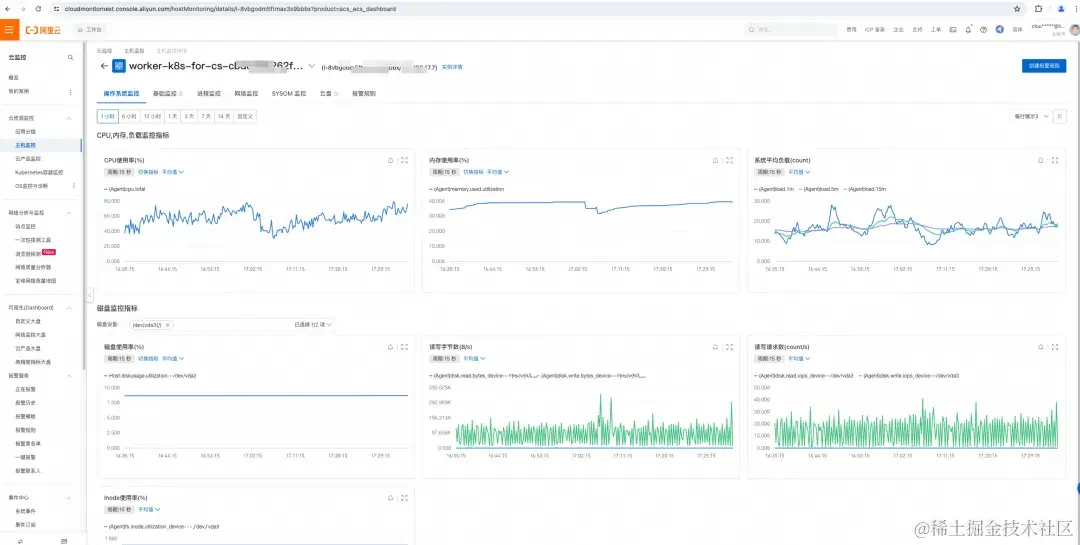Go back using the left arrow beside worker-k8s
This screenshot has height=545, width=1080.
tap(104, 66)
